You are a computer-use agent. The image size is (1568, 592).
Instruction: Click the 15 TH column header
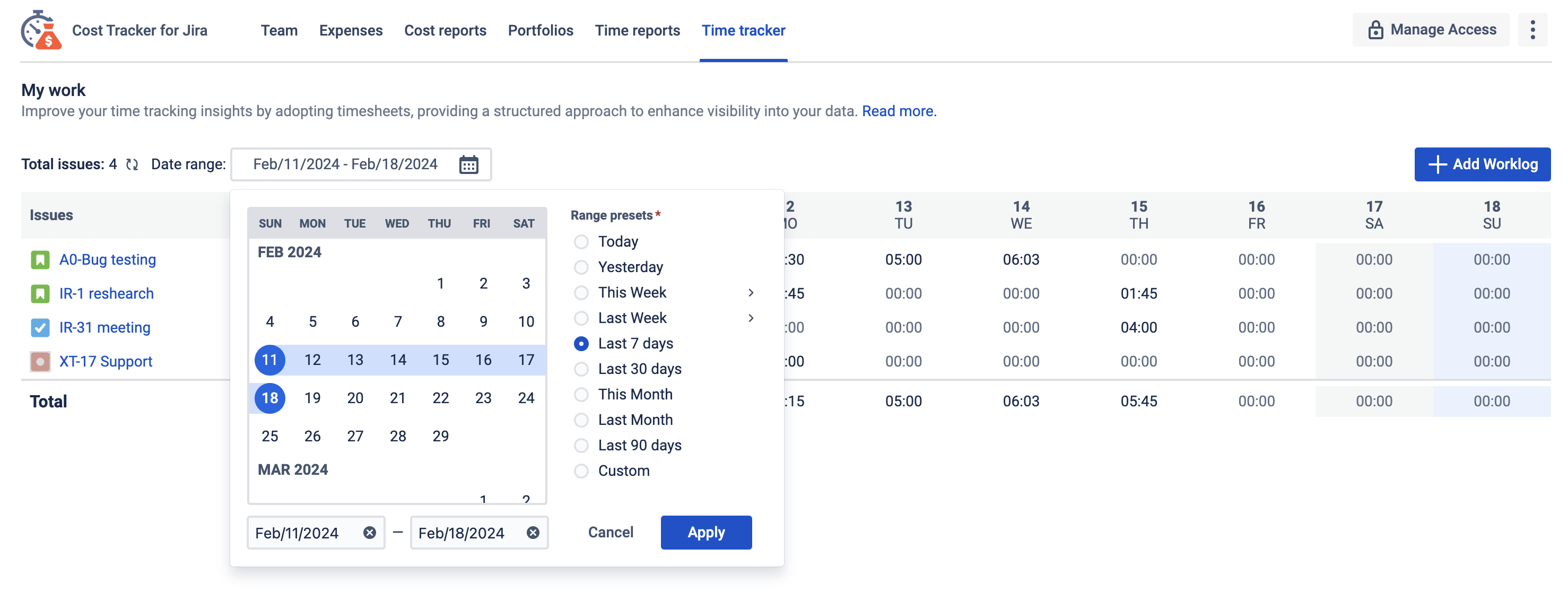click(x=1138, y=215)
